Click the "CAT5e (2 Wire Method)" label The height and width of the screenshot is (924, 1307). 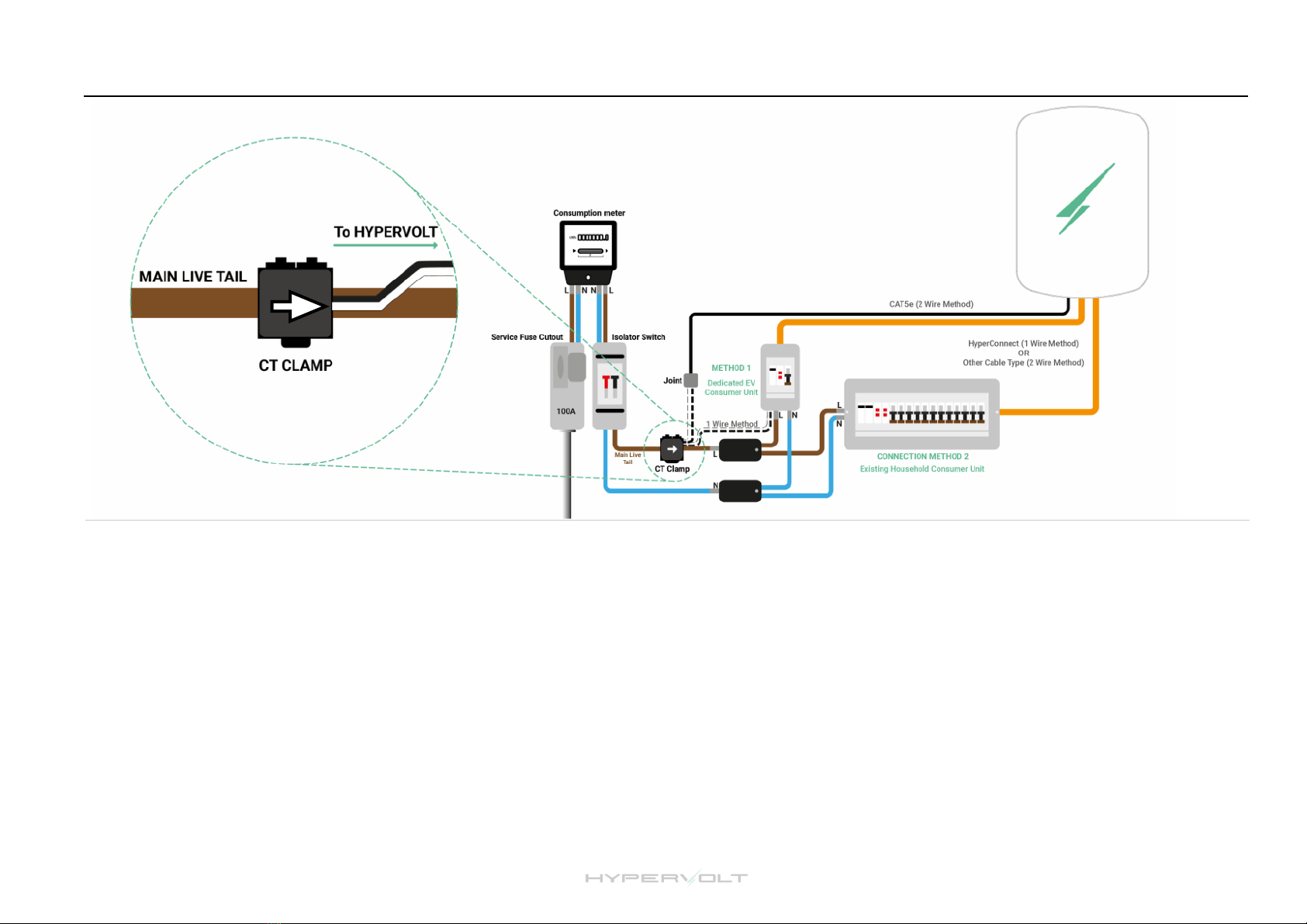click(931, 304)
